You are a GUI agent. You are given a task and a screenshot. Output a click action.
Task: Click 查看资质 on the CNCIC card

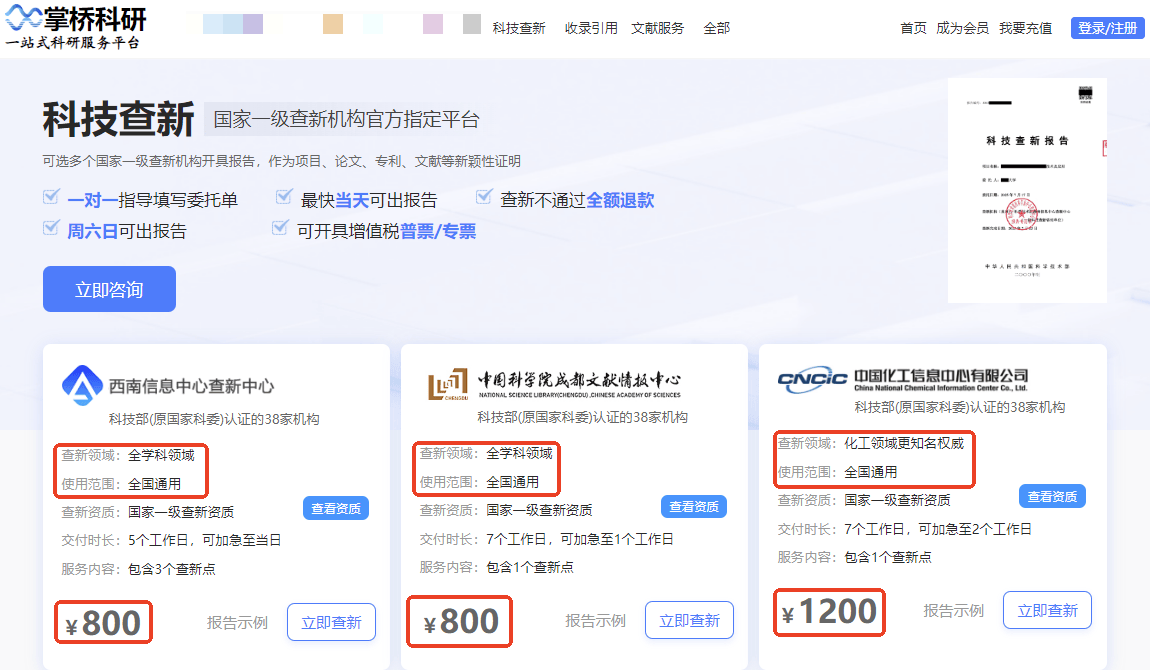coord(1051,496)
